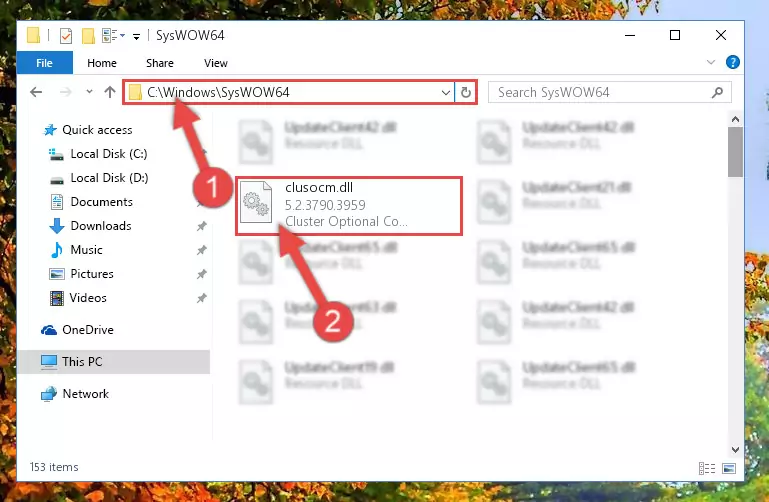Click the scroll up arrow of file list
769x502 pixels.
click(x=735, y=119)
